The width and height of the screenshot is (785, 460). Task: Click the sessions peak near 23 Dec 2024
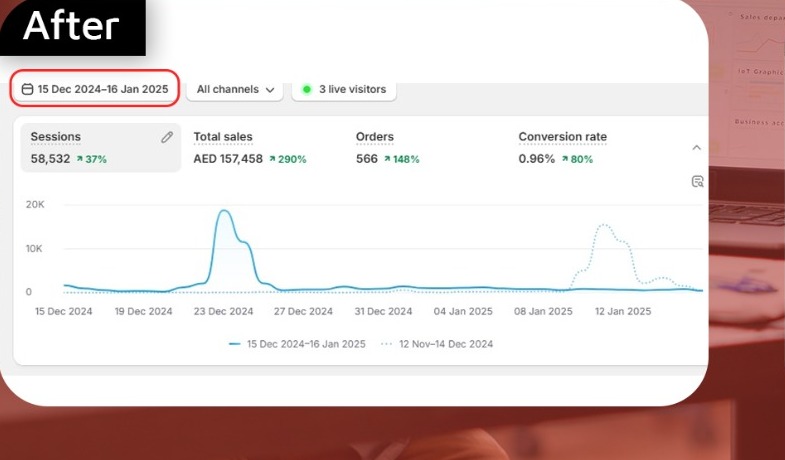[225, 211]
